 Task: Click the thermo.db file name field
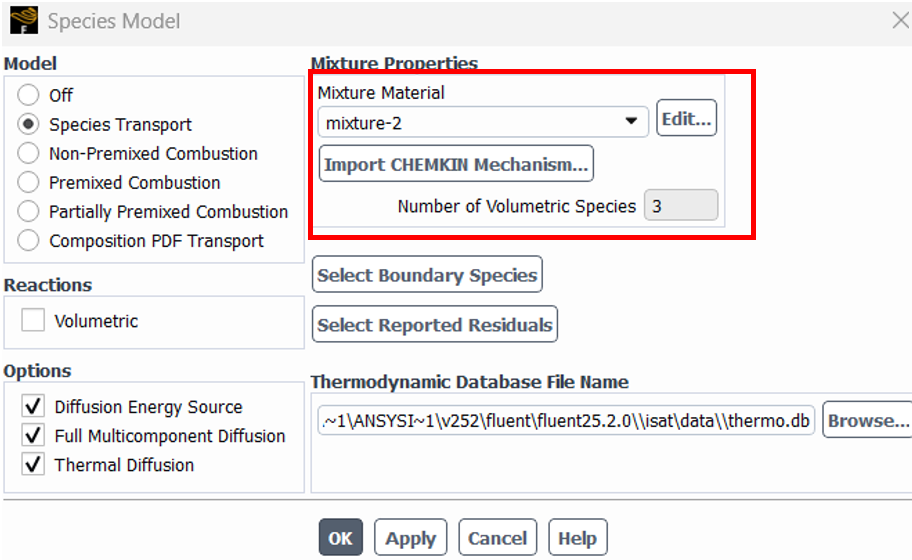[566, 420]
